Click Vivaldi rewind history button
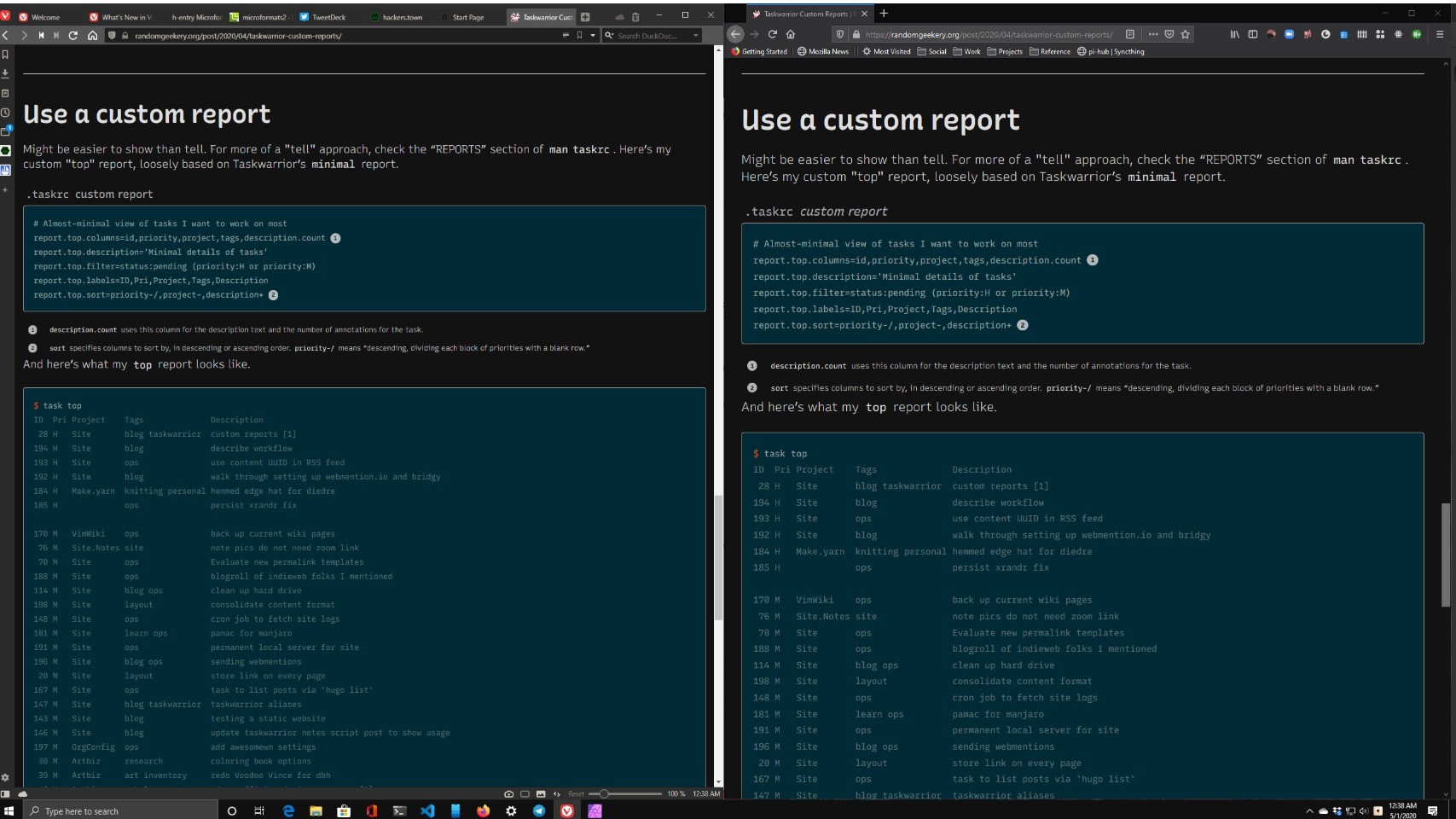 point(41,35)
